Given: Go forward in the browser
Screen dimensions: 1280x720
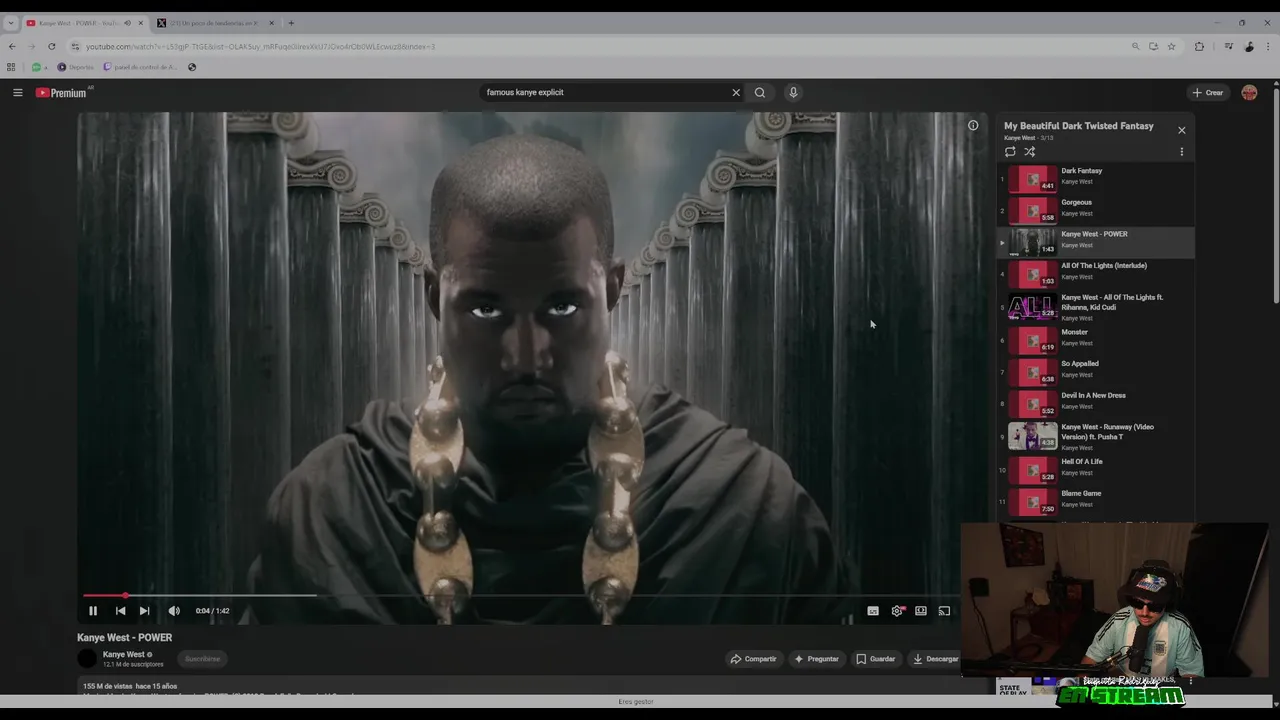Looking at the screenshot, I should (31, 46).
